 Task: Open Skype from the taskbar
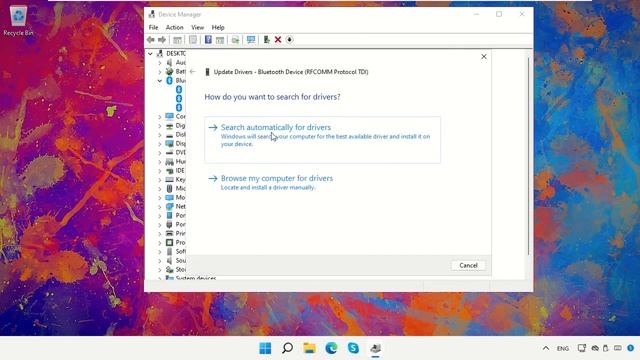(353, 348)
